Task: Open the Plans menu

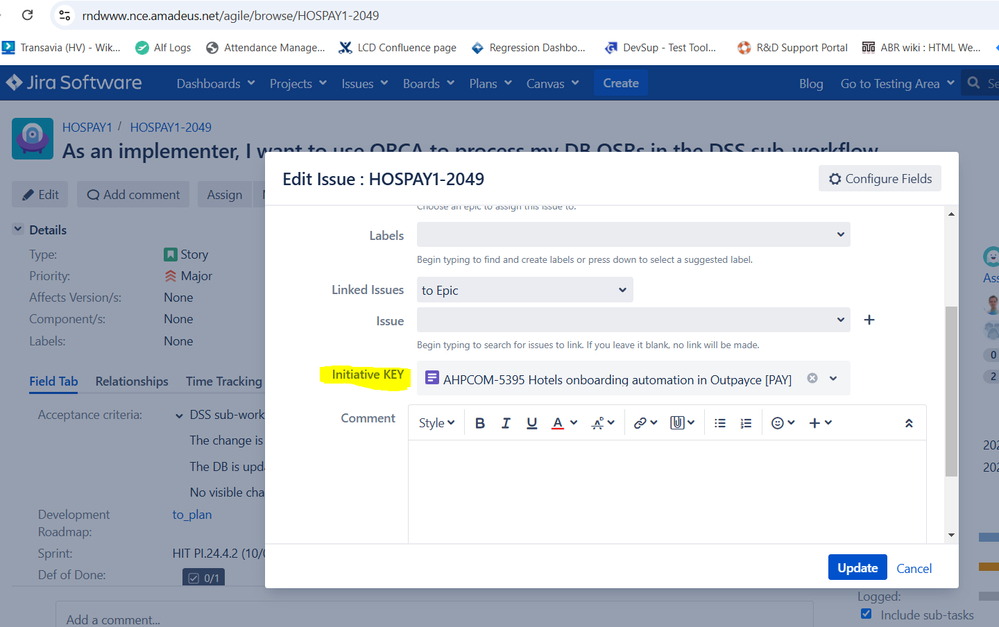Action: point(490,83)
